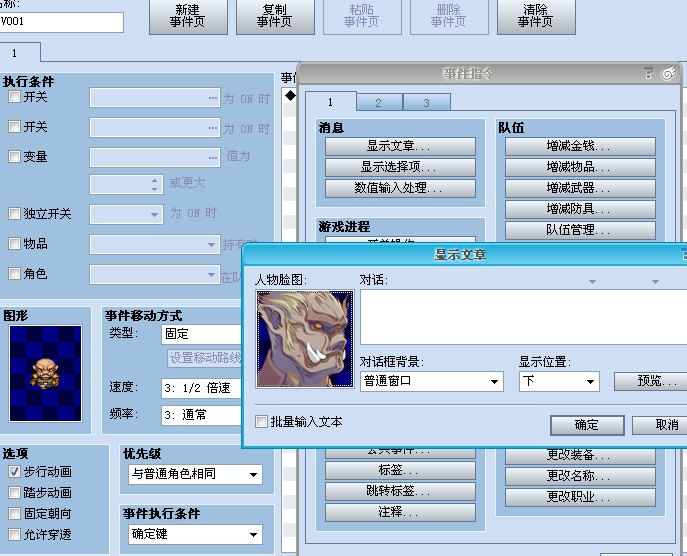Cancel the dialog with 取消
This screenshot has height=556, width=687.
(x=660, y=425)
